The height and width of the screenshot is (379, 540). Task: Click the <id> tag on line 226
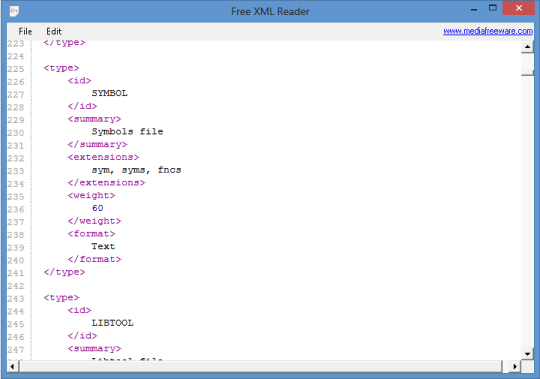(79, 81)
